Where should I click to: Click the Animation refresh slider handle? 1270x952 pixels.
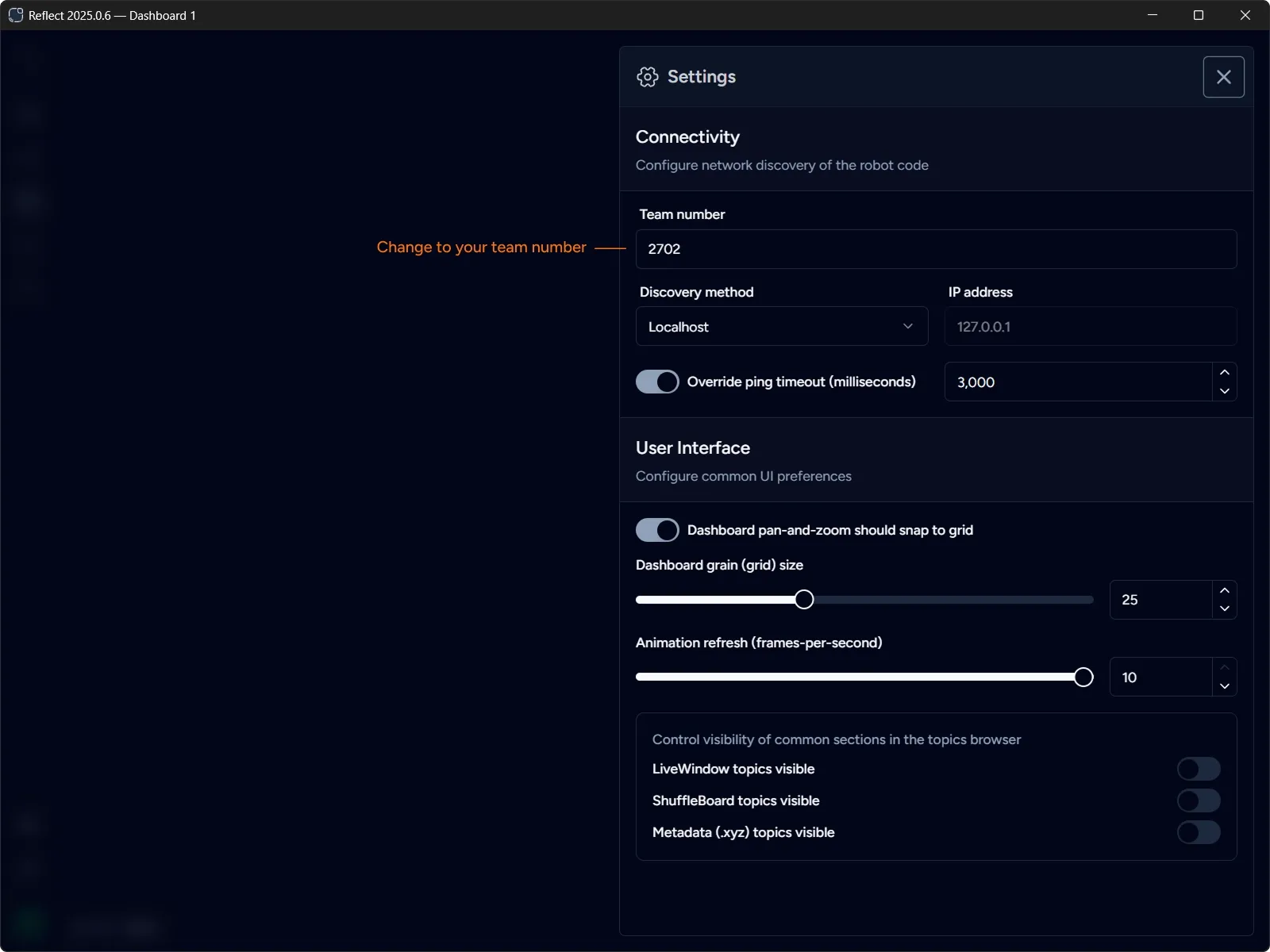pos(1083,677)
